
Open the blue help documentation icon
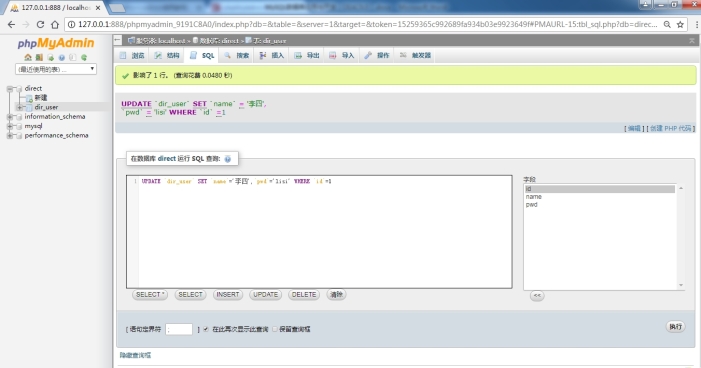62,57
